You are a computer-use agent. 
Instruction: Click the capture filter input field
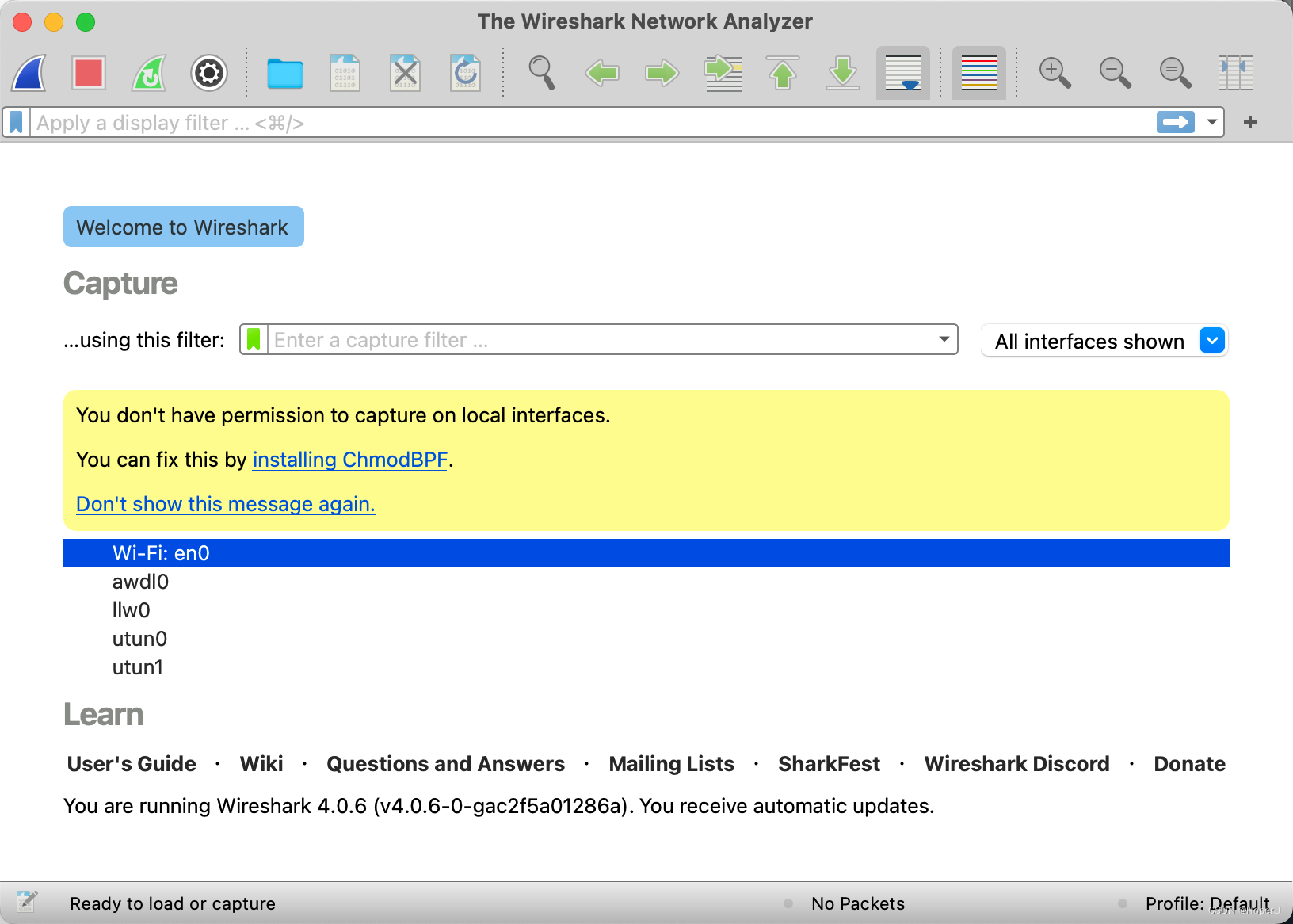(x=601, y=339)
